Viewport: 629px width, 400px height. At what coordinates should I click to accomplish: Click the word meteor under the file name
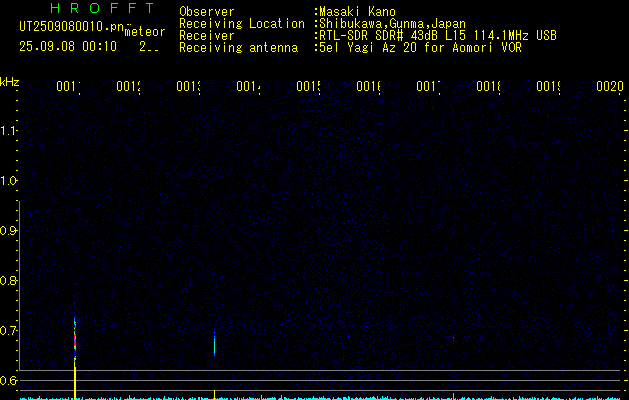(x=145, y=32)
